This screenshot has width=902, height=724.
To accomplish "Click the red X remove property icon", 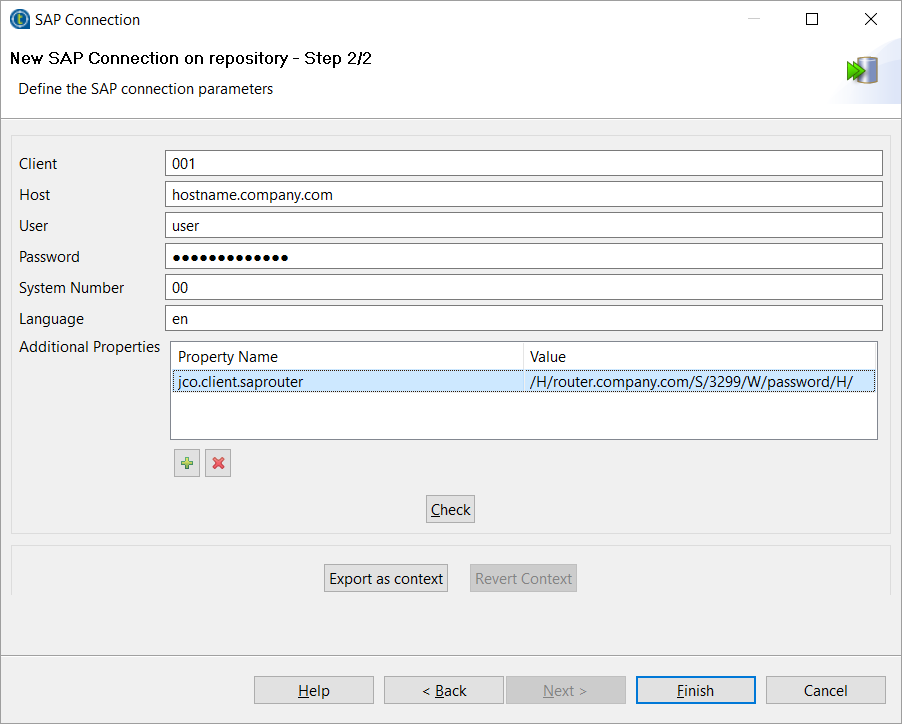I will pos(218,464).
